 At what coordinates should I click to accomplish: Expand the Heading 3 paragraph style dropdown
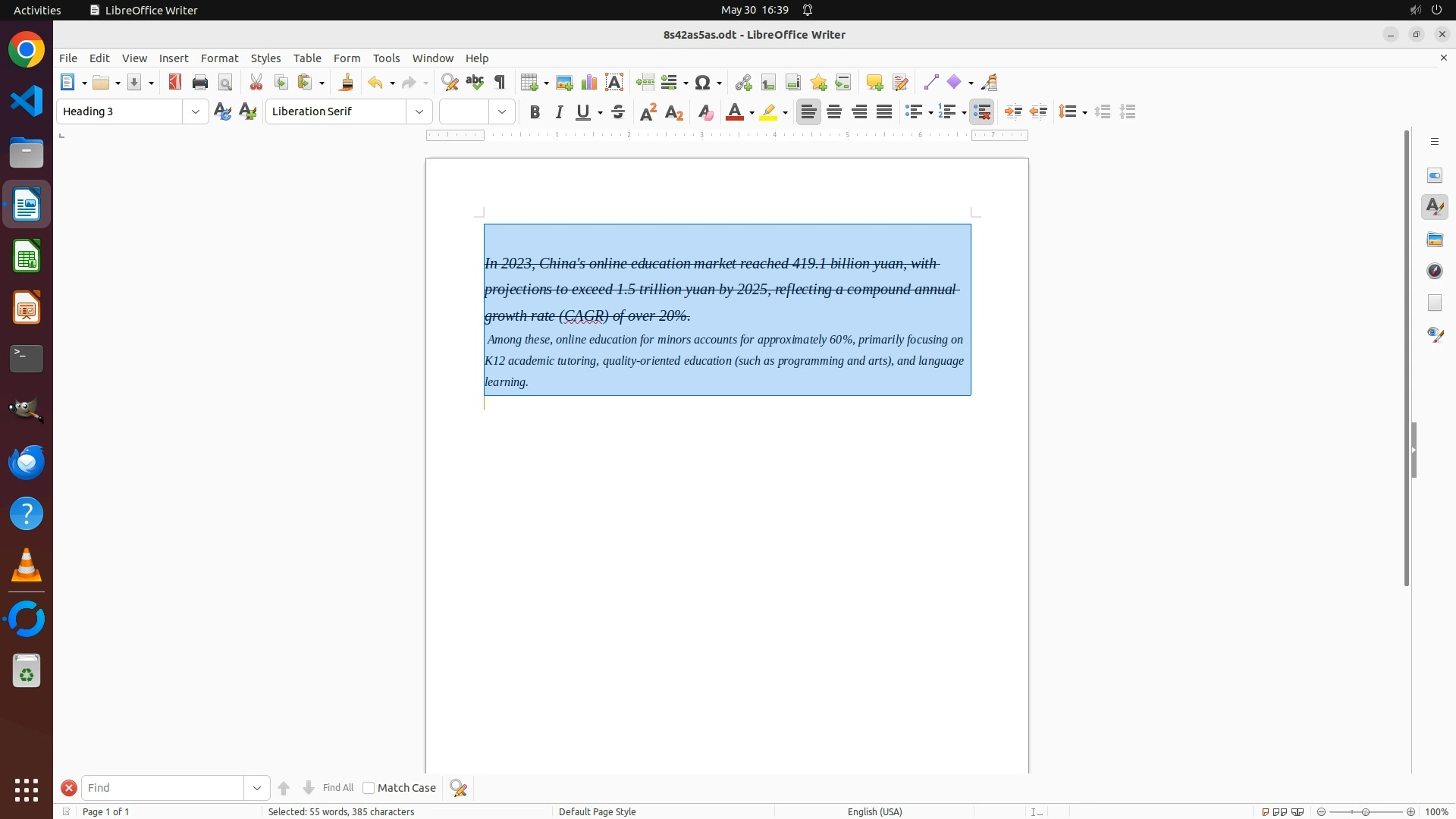click(x=196, y=112)
